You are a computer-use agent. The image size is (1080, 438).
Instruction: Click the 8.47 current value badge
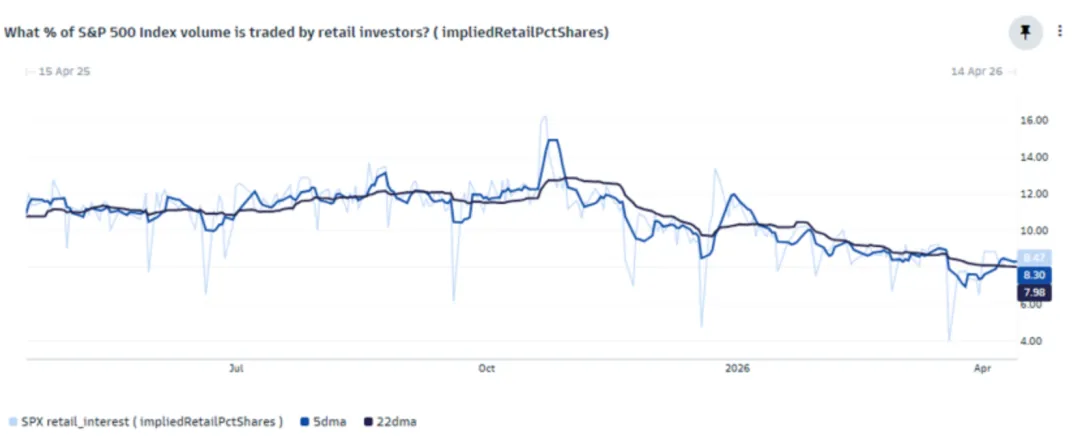coord(1034,258)
